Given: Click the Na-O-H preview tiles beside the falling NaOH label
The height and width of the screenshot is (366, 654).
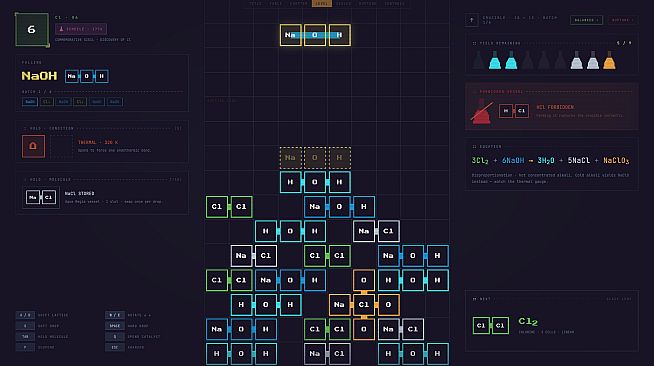Looking at the screenshot, I should tap(87, 76).
